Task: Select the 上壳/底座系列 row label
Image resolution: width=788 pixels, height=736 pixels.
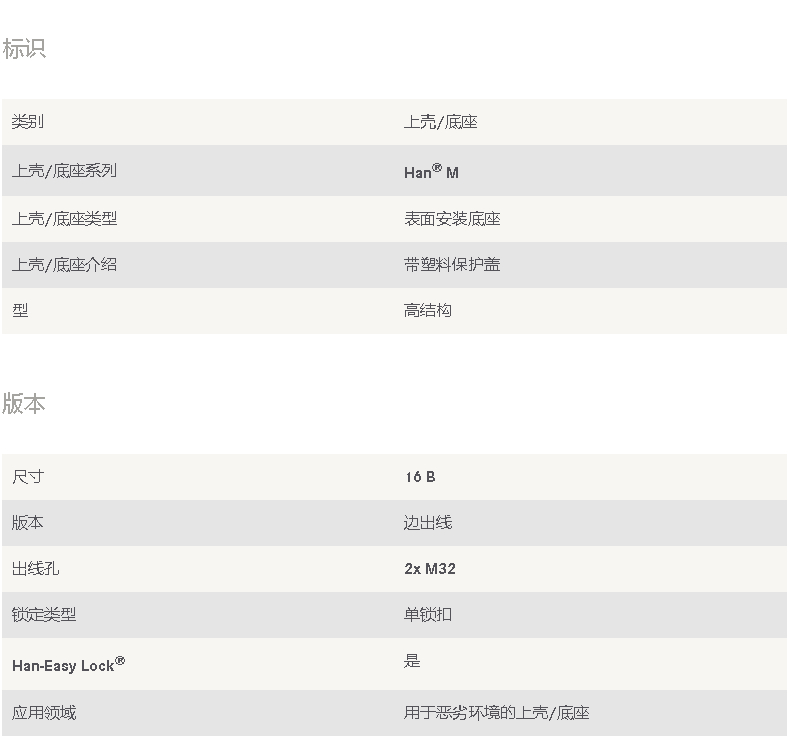Action: pos(64,170)
